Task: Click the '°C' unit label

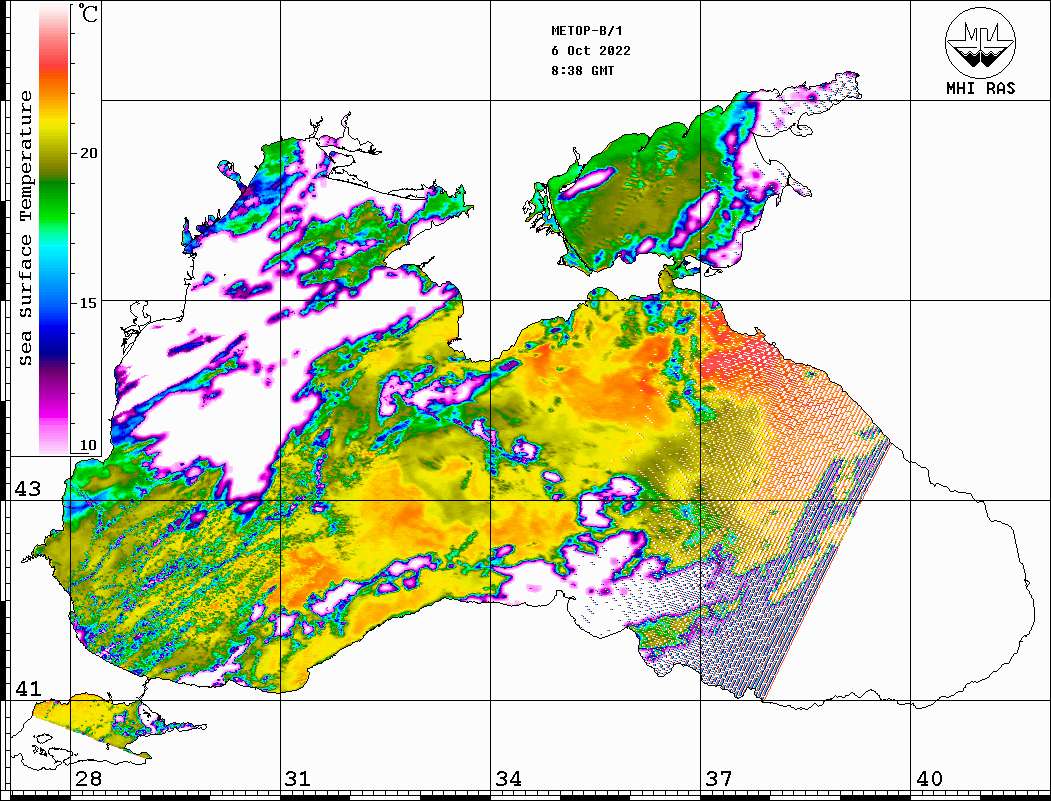Action: pyautogui.click(x=88, y=13)
